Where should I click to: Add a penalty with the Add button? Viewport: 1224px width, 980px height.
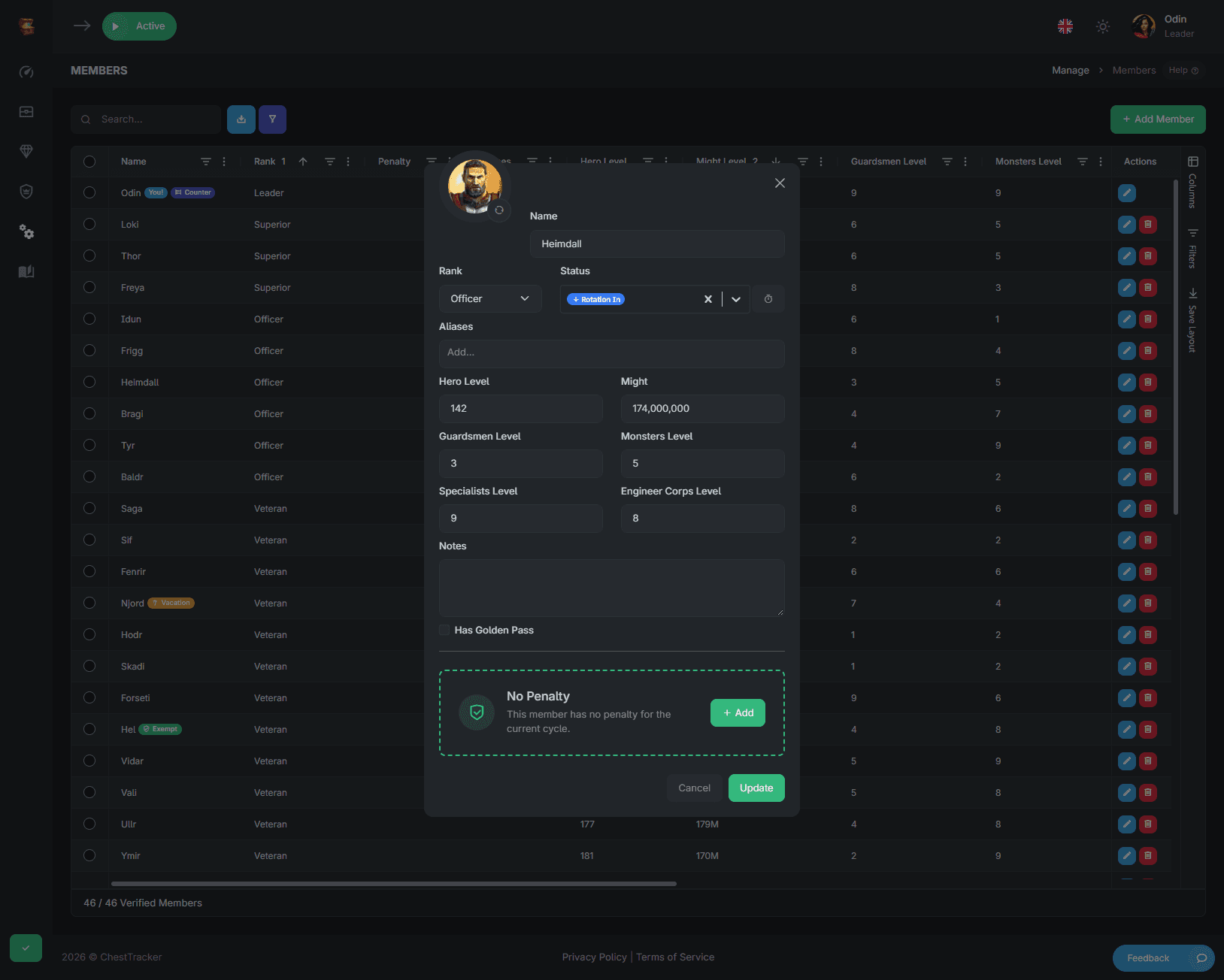738,713
